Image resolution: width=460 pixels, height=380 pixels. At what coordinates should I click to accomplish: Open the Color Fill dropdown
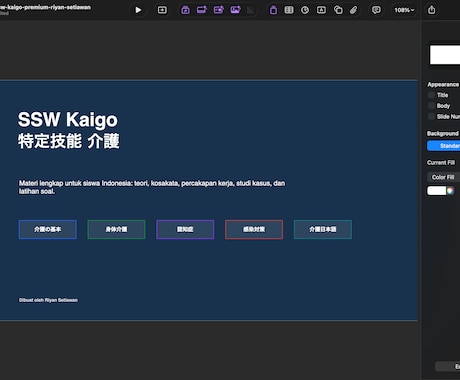pos(444,177)
